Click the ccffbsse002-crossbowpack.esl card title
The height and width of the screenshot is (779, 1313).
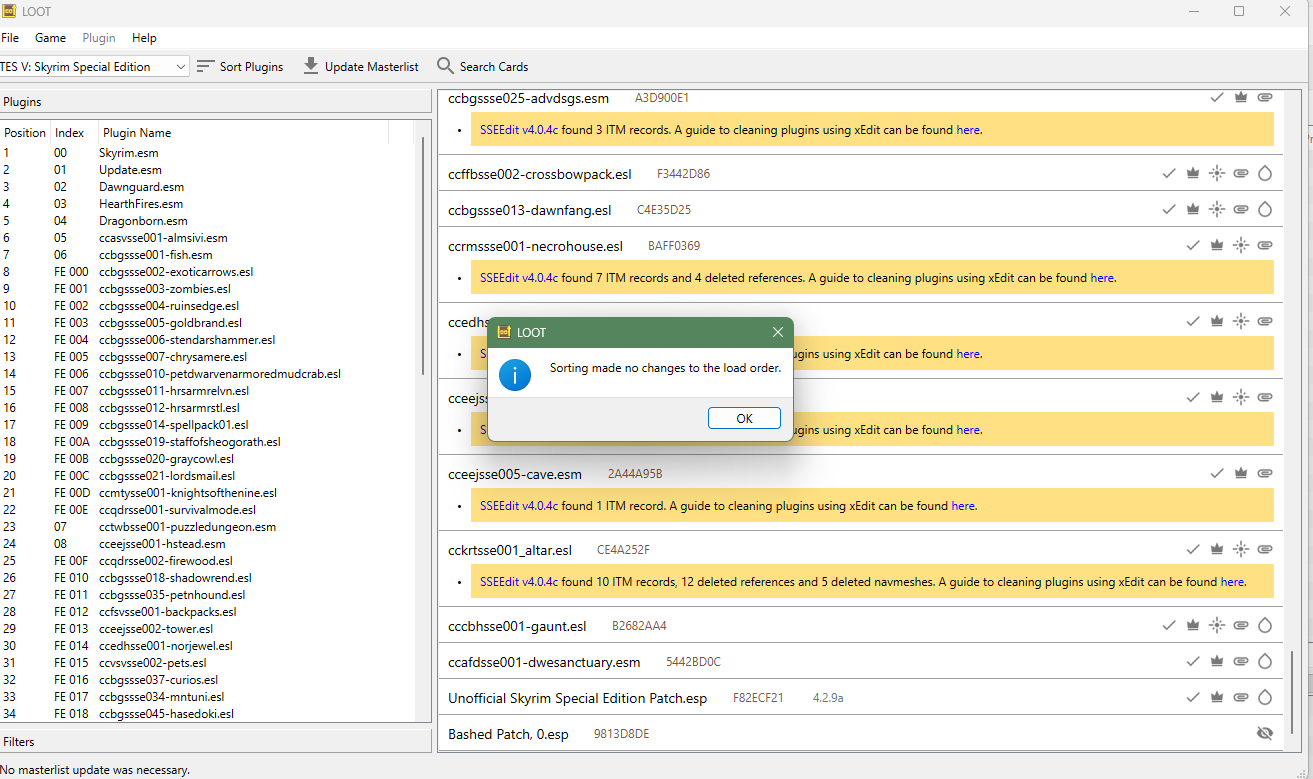pyautogui.click(x=540, y=174)
